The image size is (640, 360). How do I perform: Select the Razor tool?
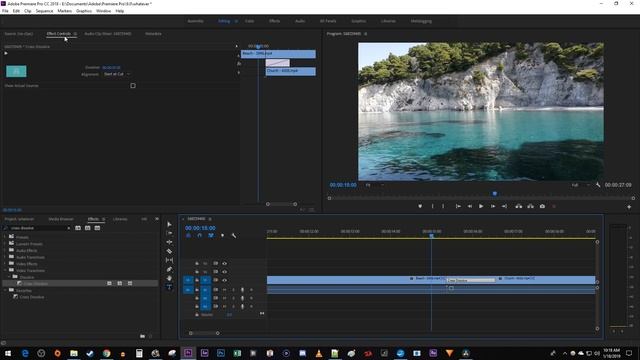click(169, 251)
